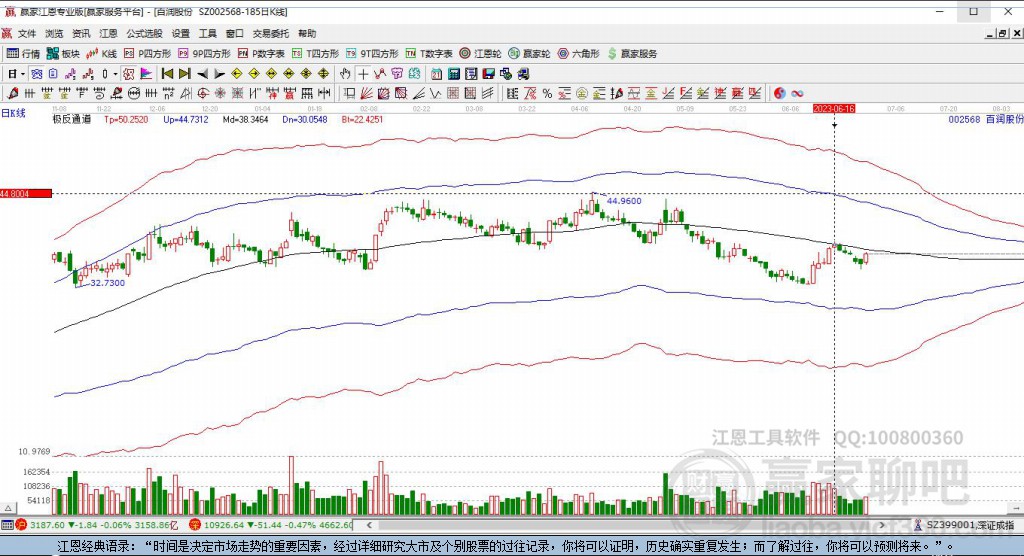This screenshot has width=1024, height=556.
Task: Open the 赢家服务 dollar-sign service button
Action: point(631,54)
